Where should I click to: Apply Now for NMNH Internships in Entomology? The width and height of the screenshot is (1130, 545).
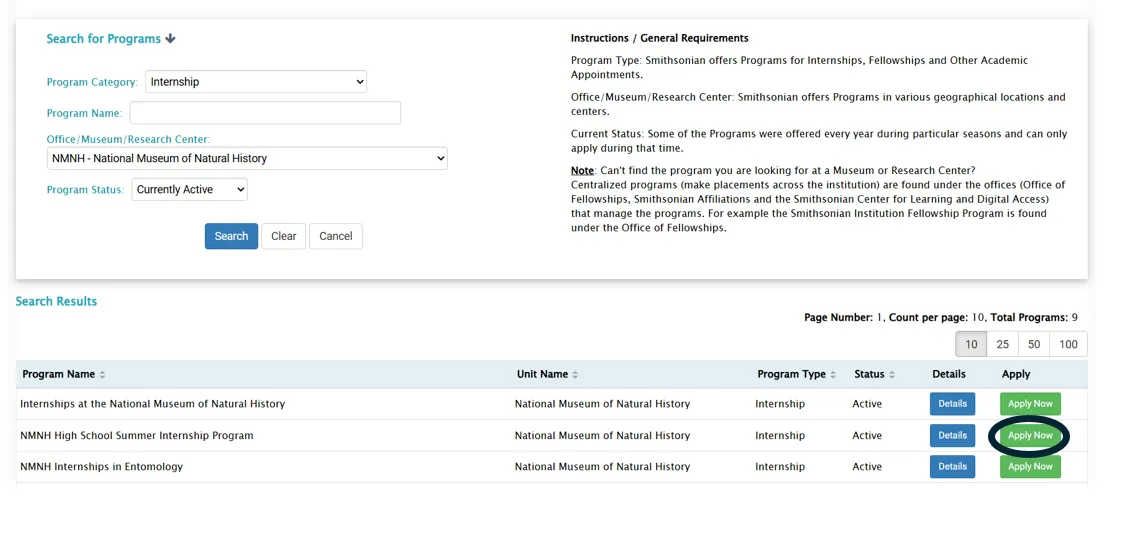(1030, 467)
